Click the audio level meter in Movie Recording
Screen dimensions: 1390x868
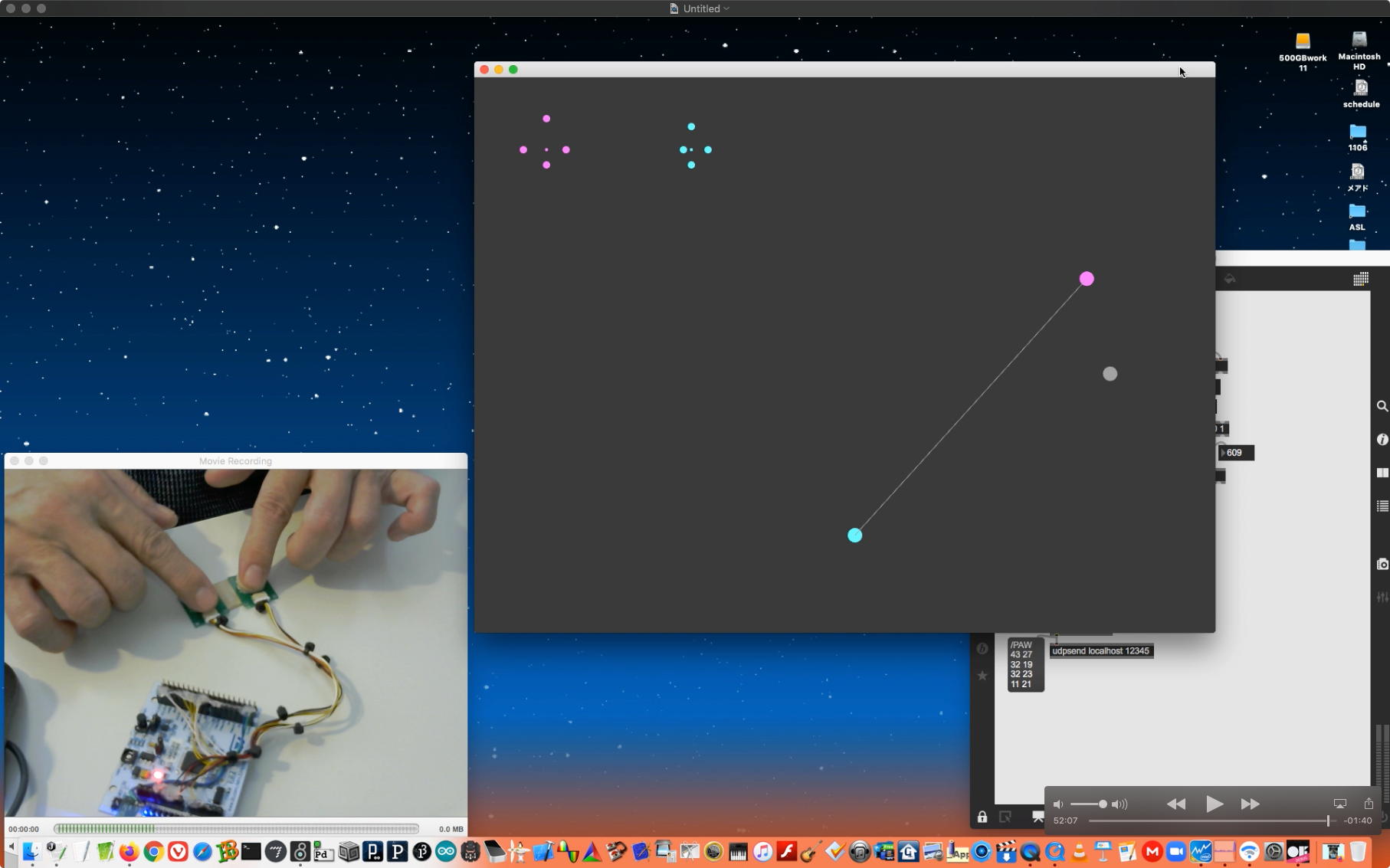236,828
